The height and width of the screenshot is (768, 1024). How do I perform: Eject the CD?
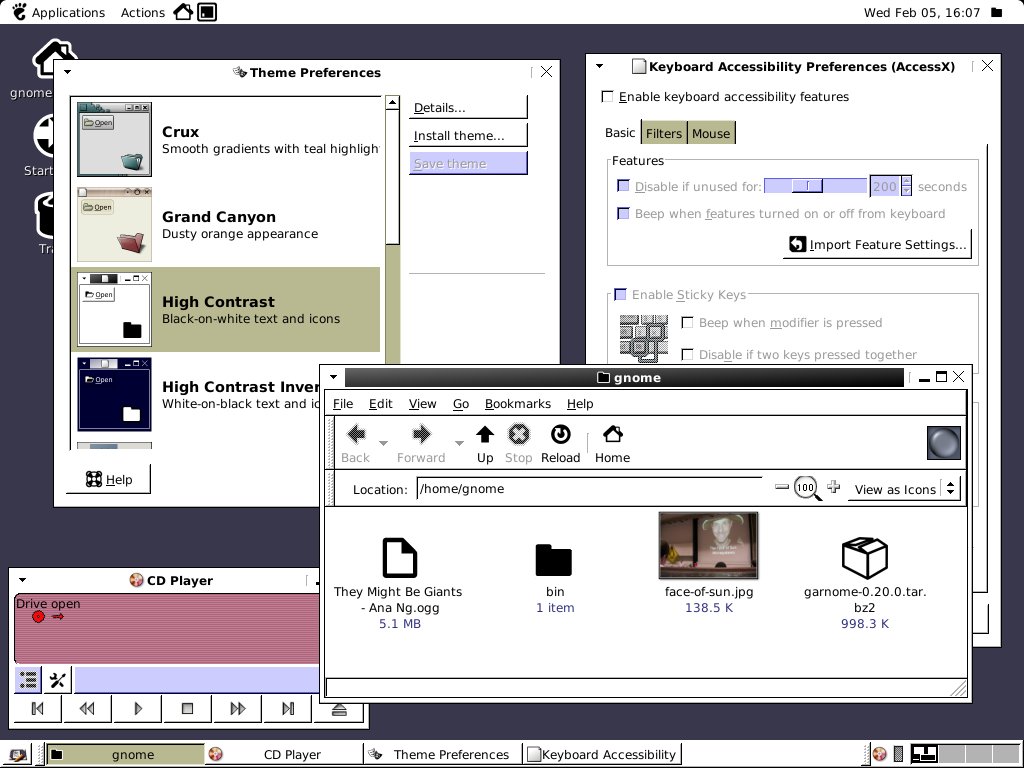[x=339, y=710]
